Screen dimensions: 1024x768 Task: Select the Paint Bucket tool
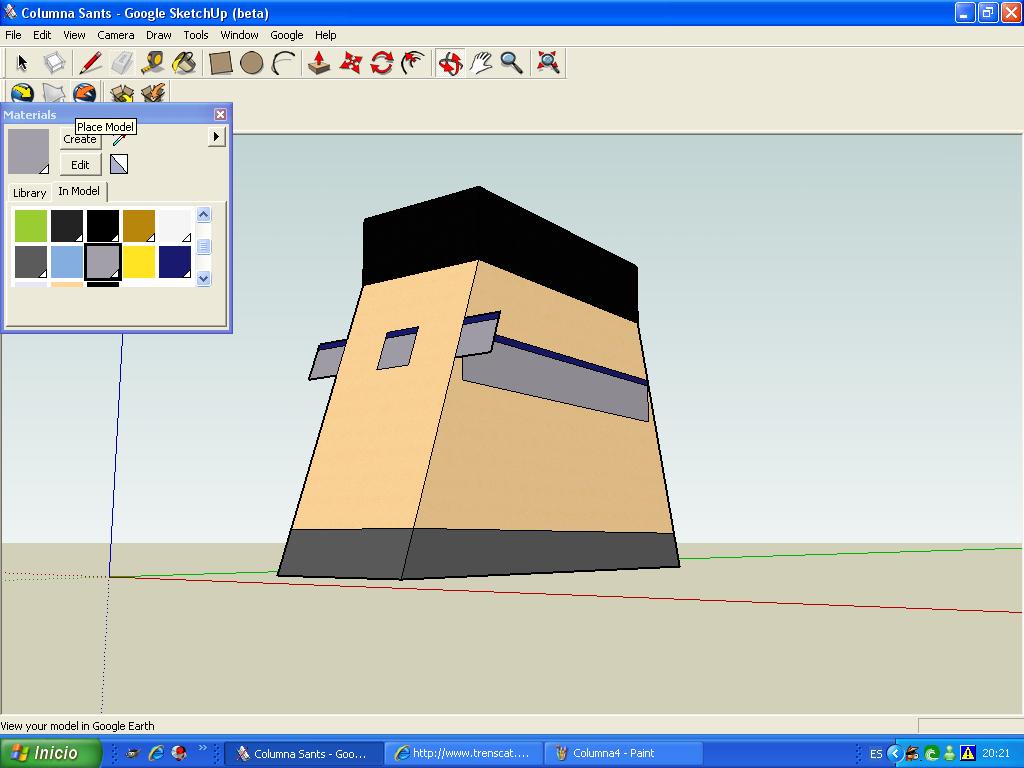coord(185,63)
